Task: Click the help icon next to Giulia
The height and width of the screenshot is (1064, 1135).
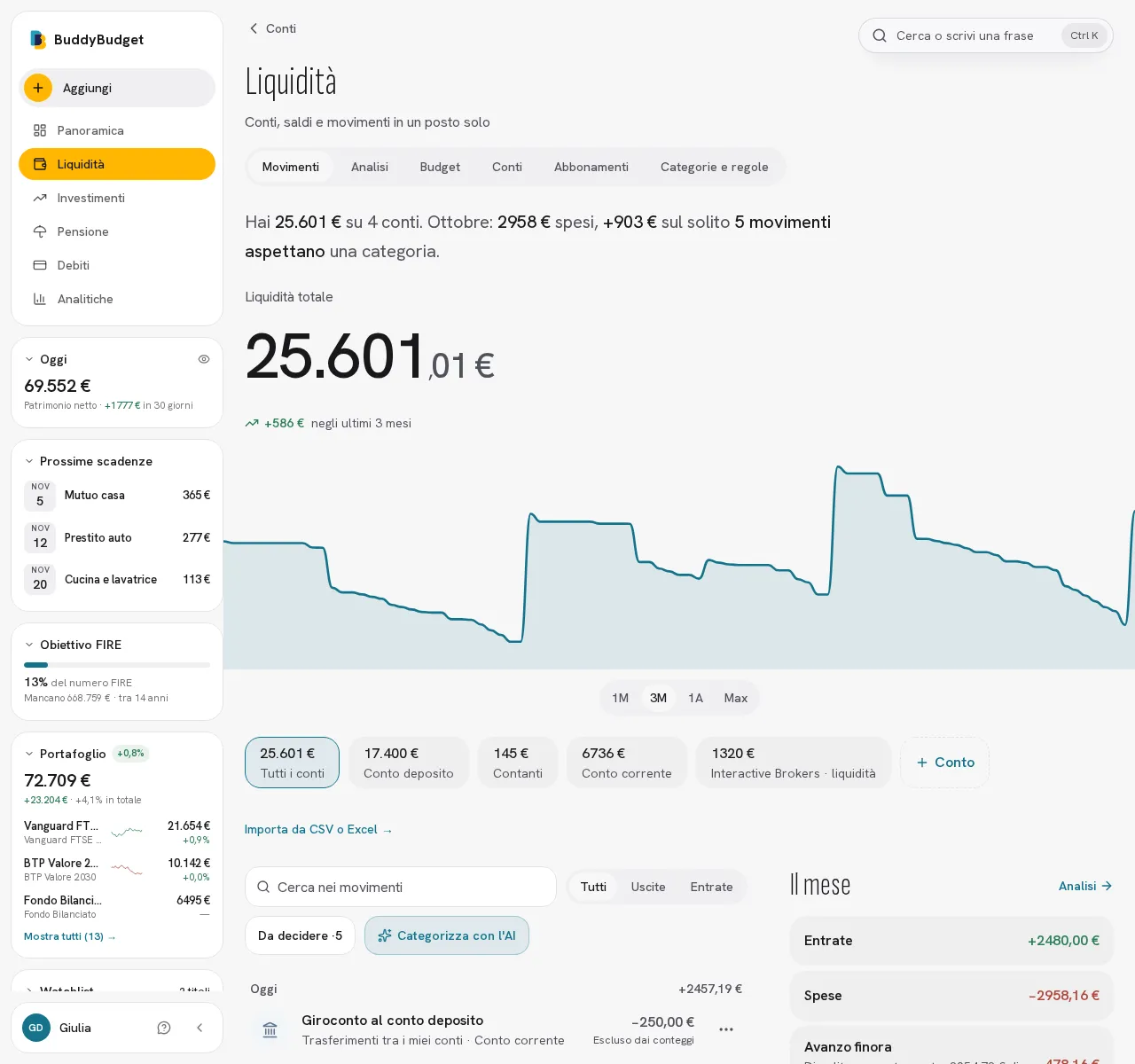Action: pyautogui.click(x=164, y=1028)
